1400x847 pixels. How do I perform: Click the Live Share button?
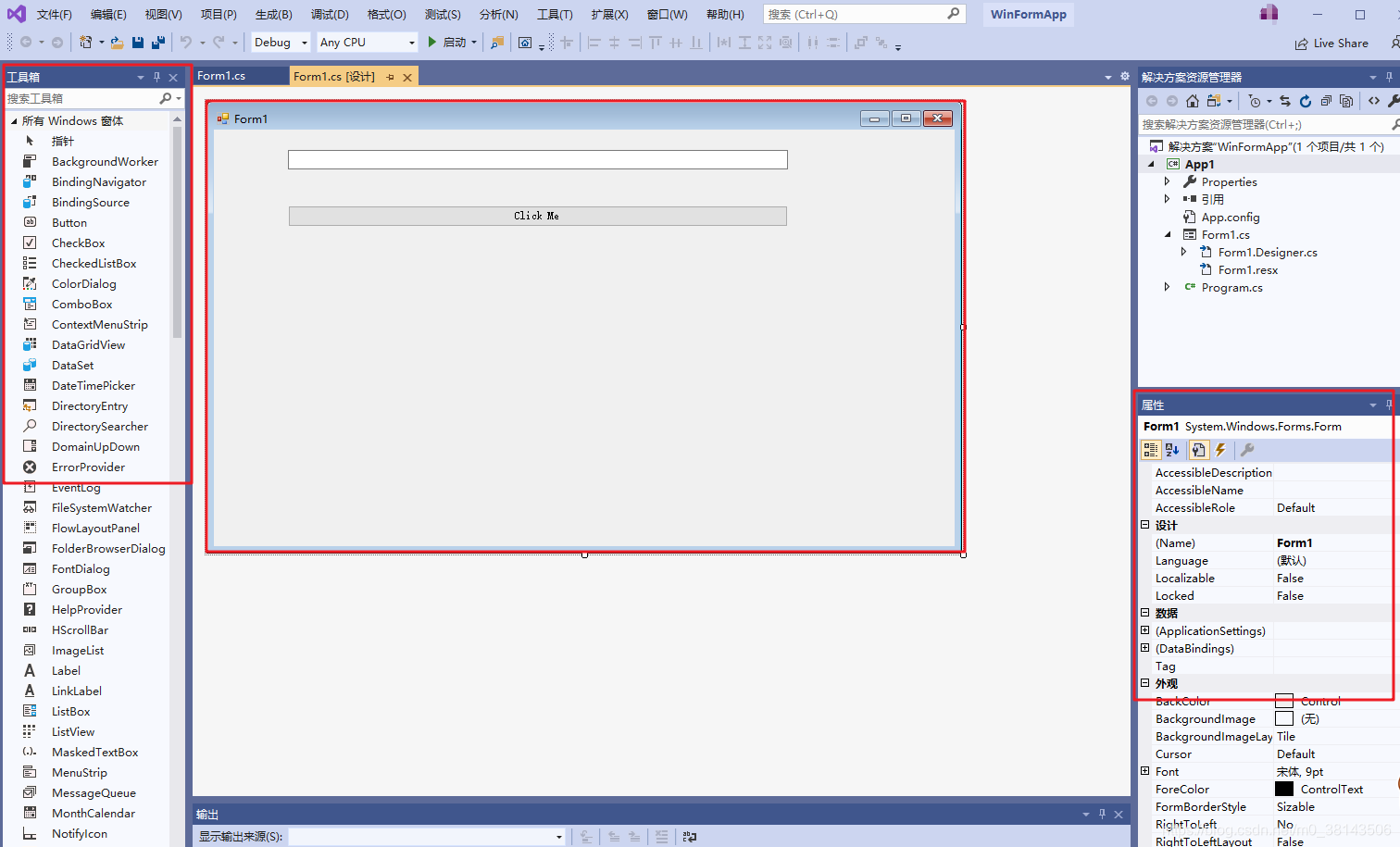(x=1331, y=44)
